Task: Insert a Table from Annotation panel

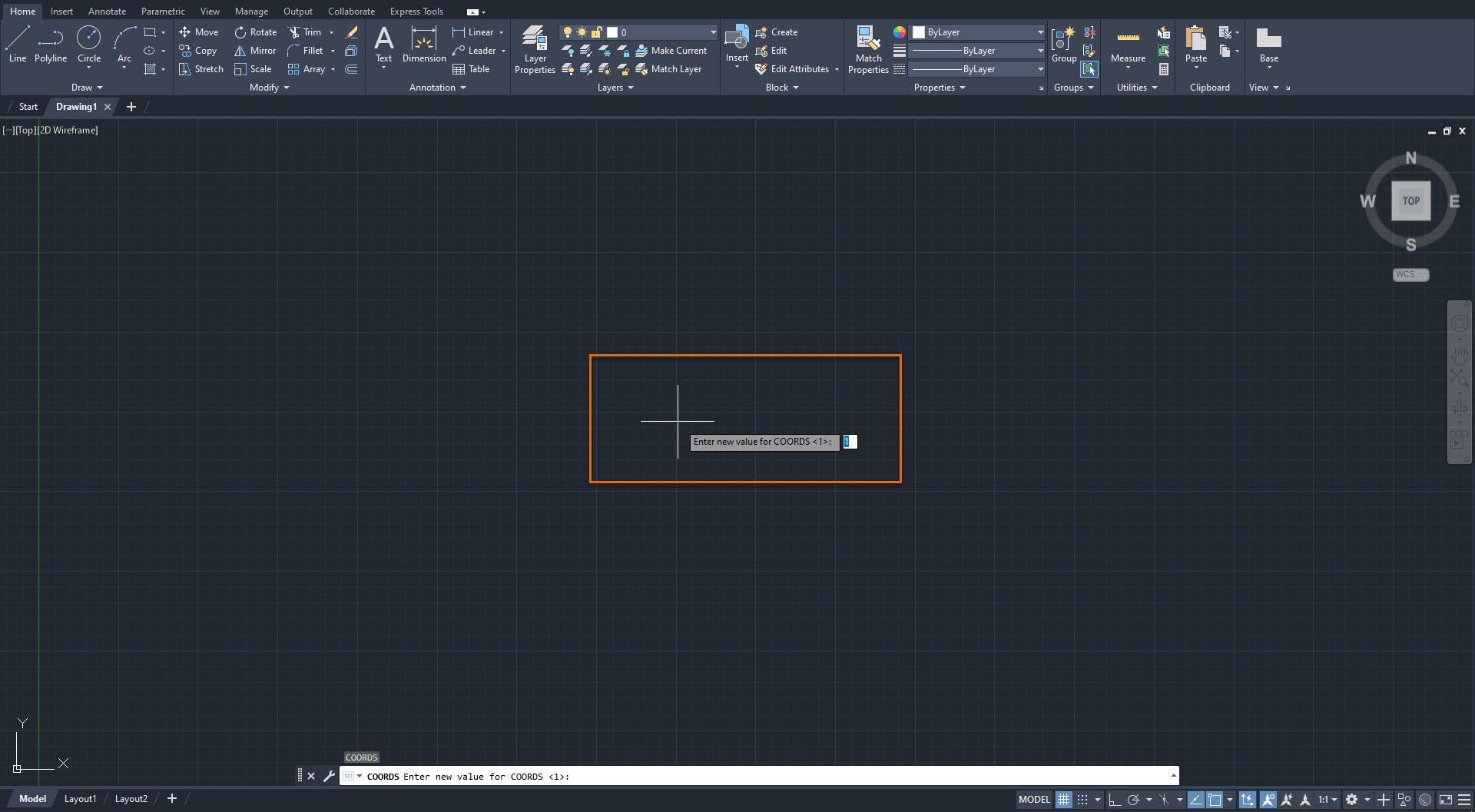Action: (471, 69)
